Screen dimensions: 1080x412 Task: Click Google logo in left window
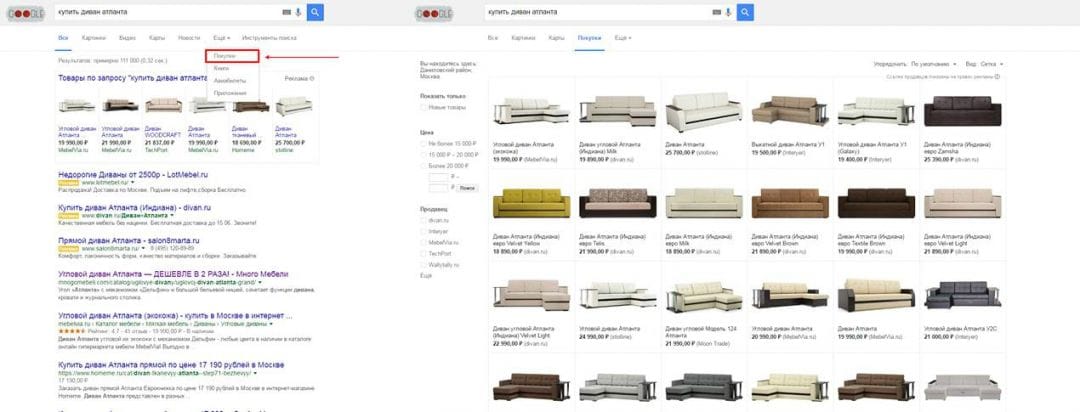pyautogui.click(x=25, y=13)
